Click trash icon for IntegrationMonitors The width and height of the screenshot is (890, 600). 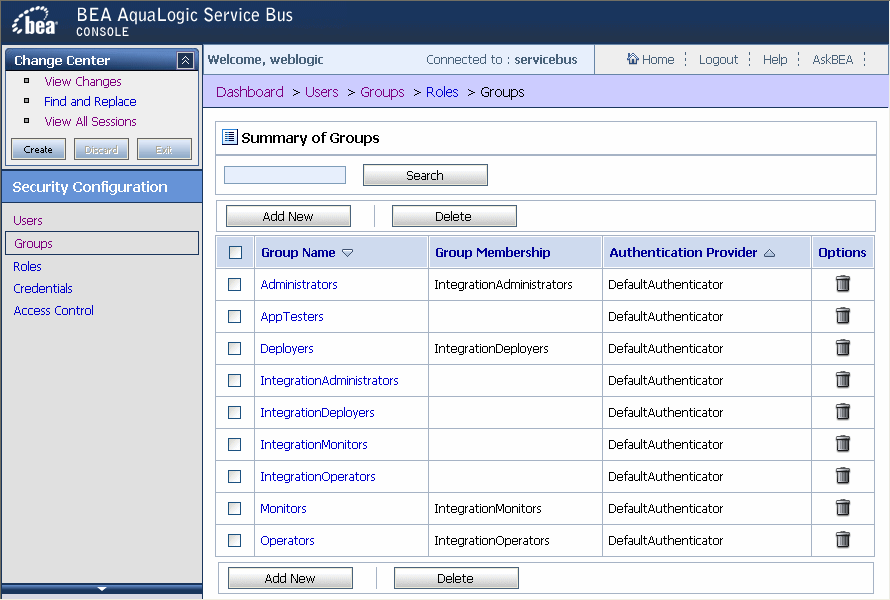843,443
